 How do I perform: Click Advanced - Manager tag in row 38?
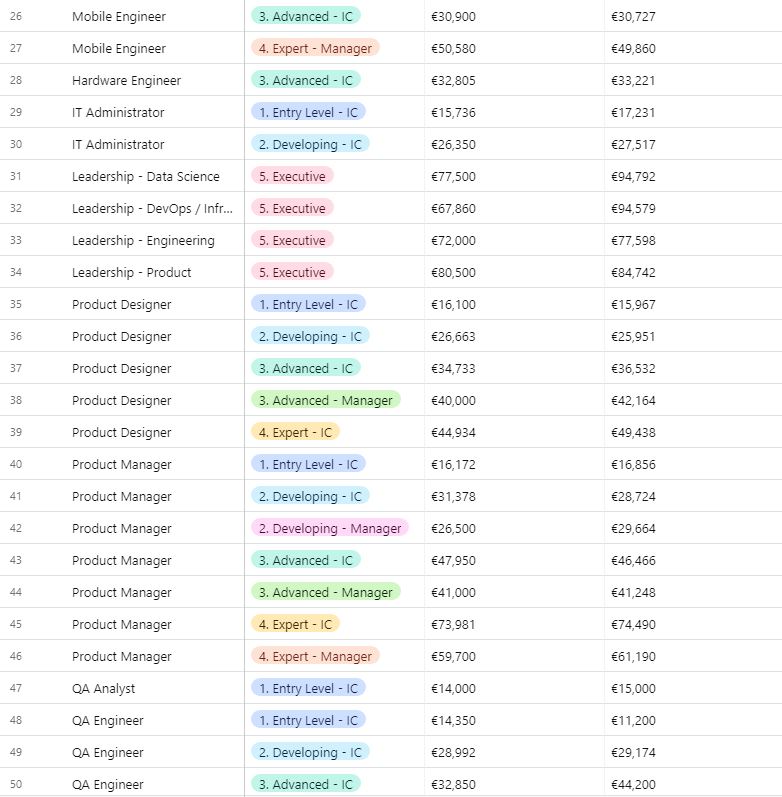(x=325, y=401)
